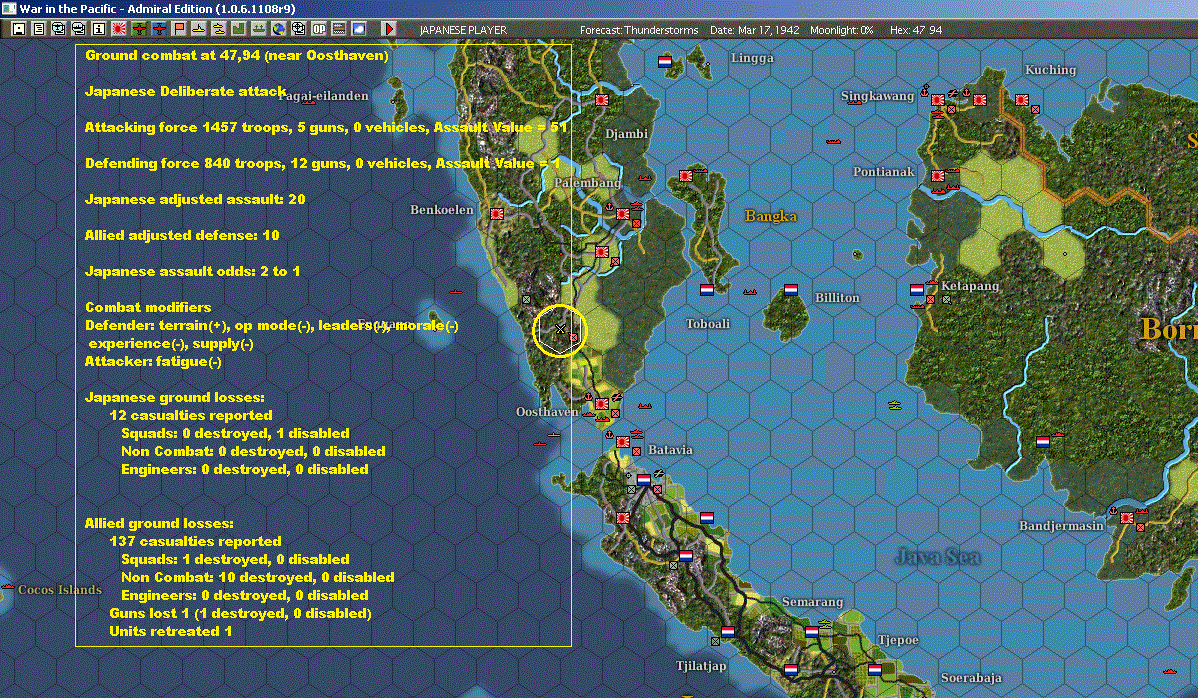Click the crossed-swords combat marker near Oosthaven
This screenshot has width=1198, height=698.
(560, 329)
